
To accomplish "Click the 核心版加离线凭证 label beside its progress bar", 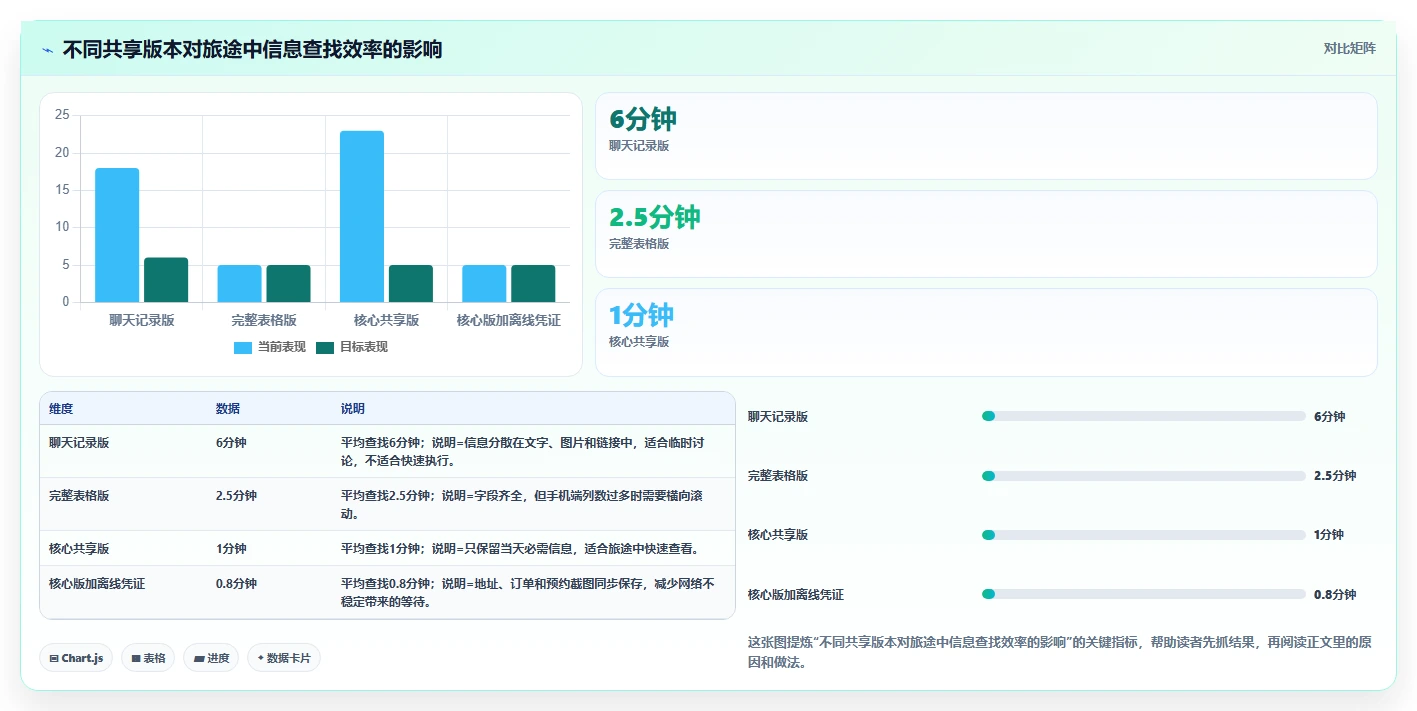I will [x=796, y=595].
